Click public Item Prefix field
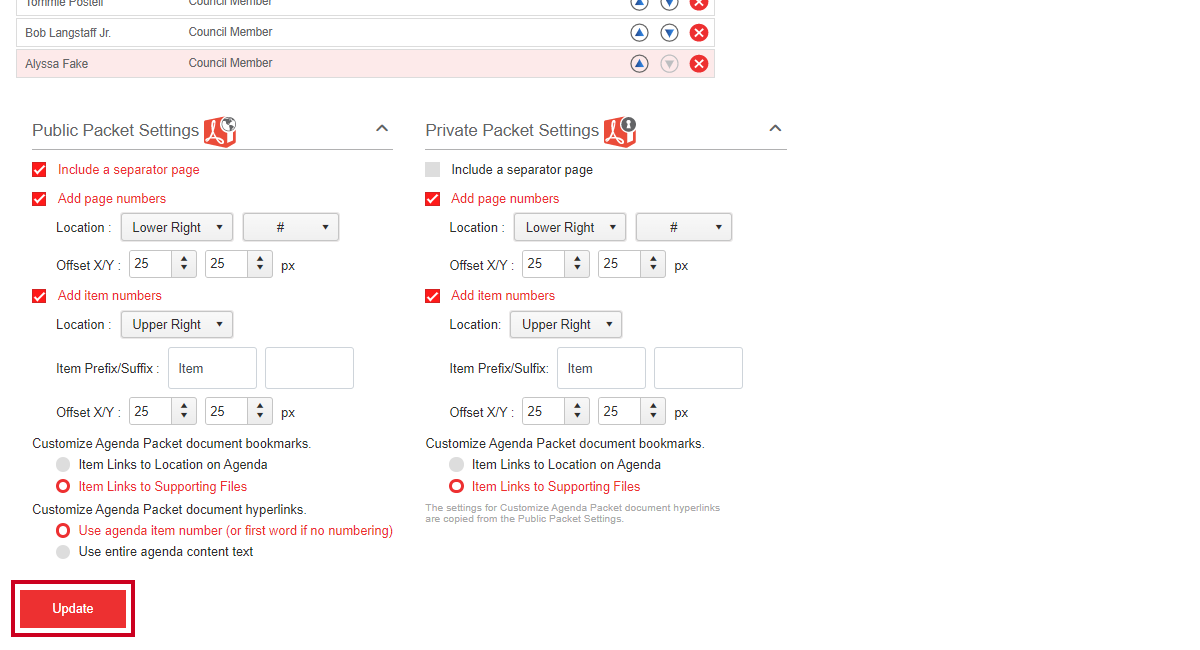This screenshot has height=650, width=1200. [212, 368]
